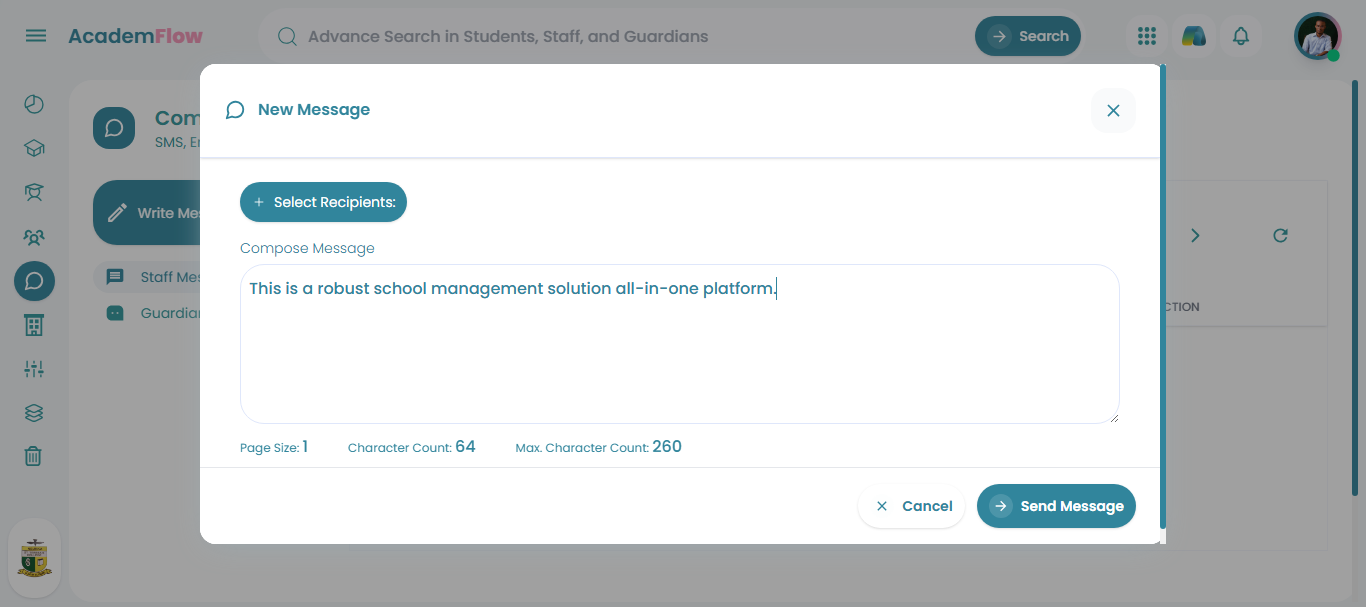The width and height of the screenshot is (1366, 607).
Task: Click the Send Message button
Action: 1056,506
